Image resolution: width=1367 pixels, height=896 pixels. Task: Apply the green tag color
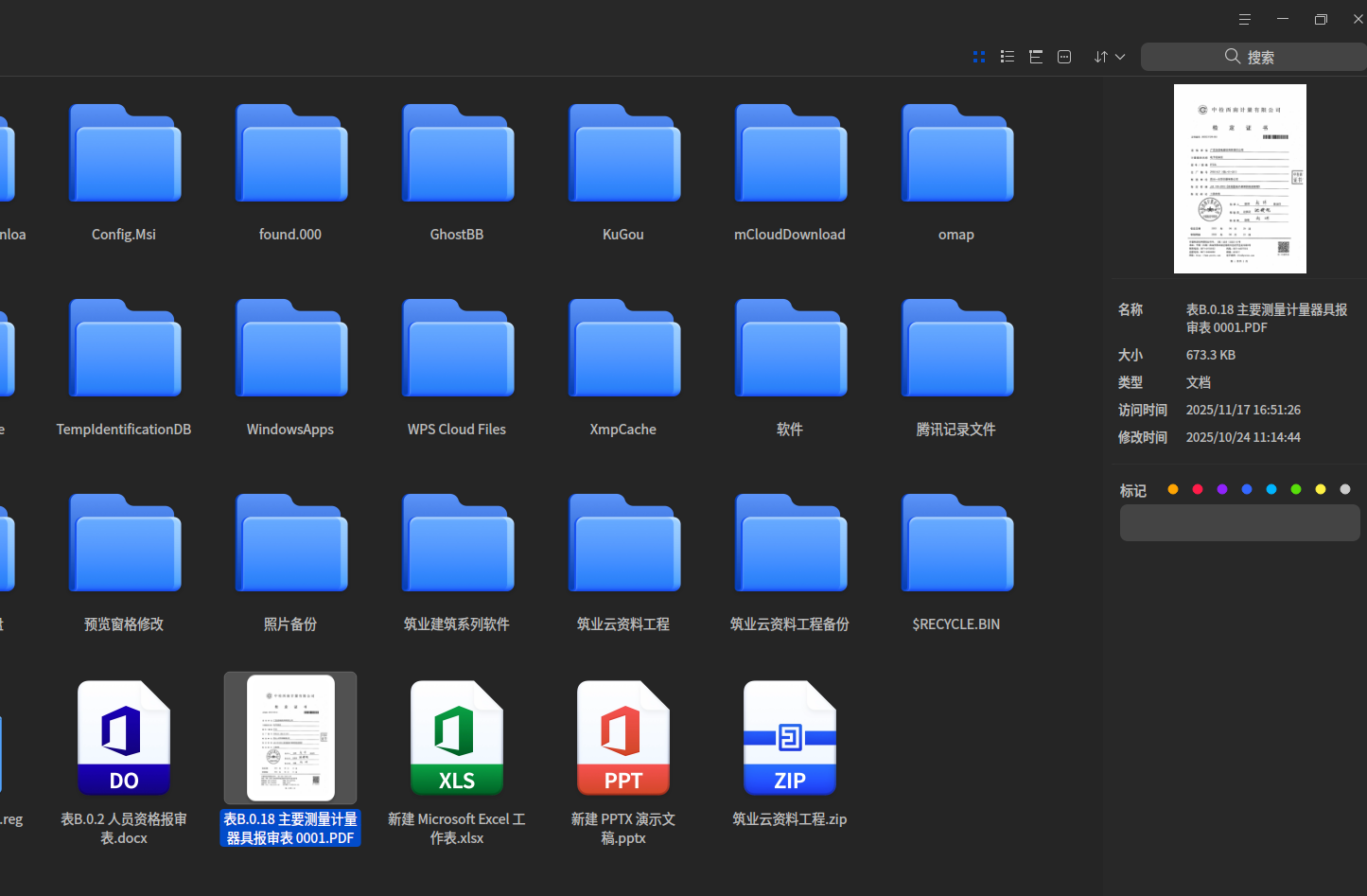tap(1296, 489)
